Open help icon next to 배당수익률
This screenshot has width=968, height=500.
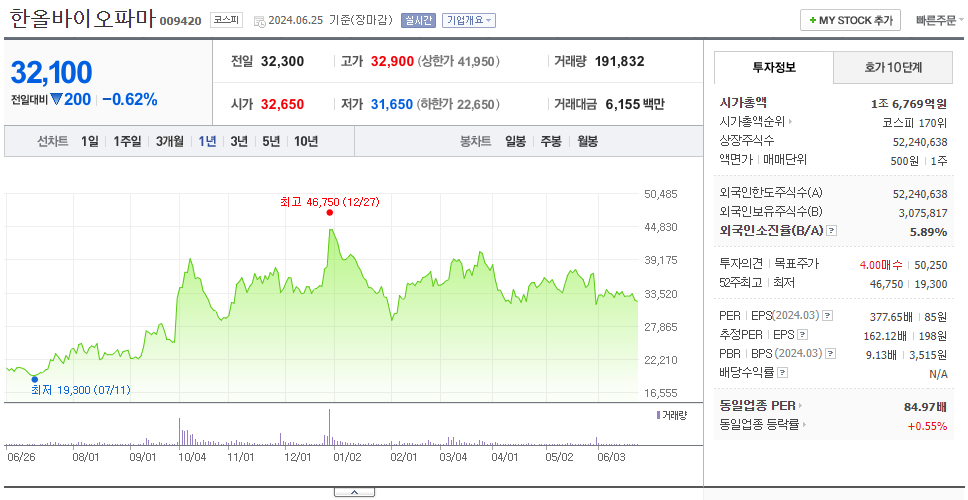click(x=783, y=373)
